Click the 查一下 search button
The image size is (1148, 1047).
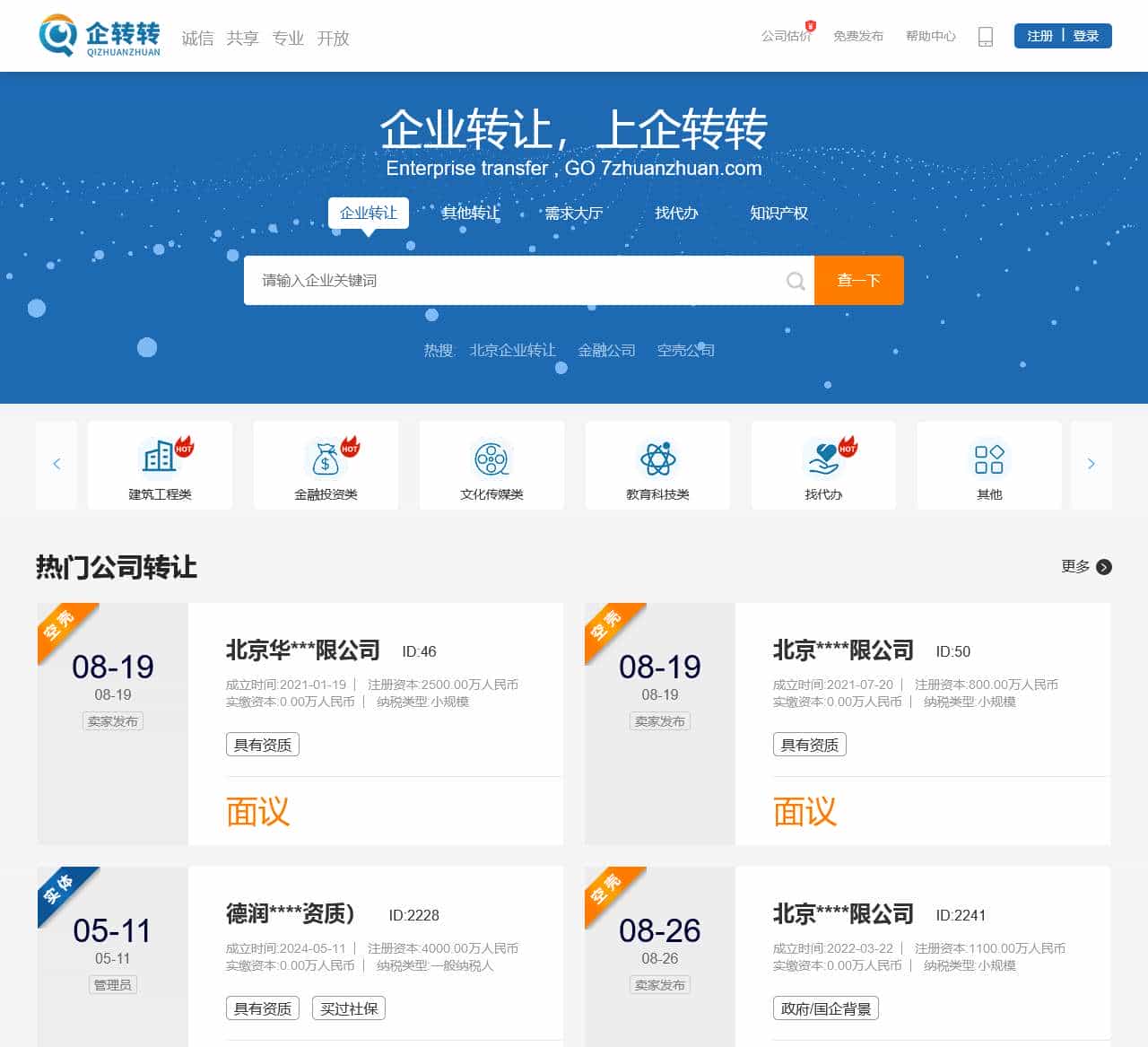pos(858,280)
